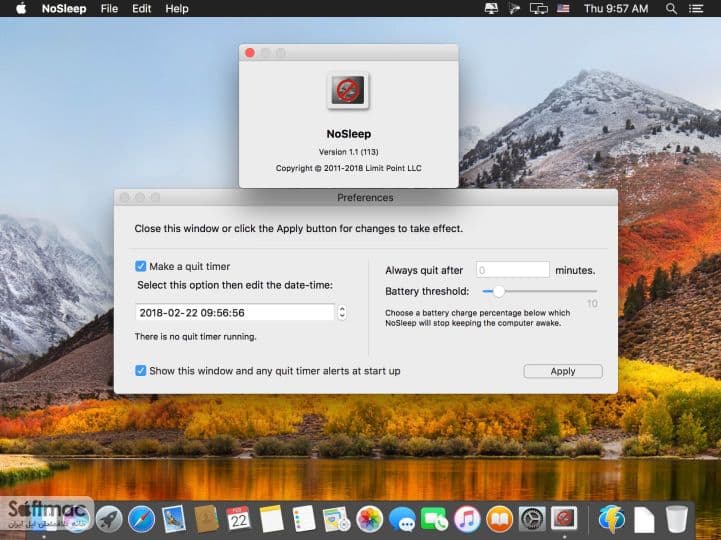
Task: Click Preferences window title bar text
Action: [365, 198]
